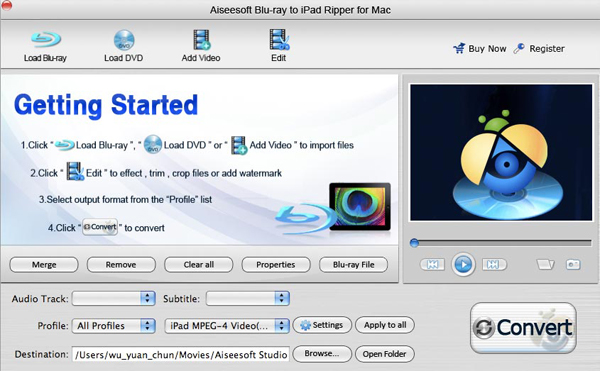Play the preview video
This screenshot has height=371, width=600.
click(463, 264)
